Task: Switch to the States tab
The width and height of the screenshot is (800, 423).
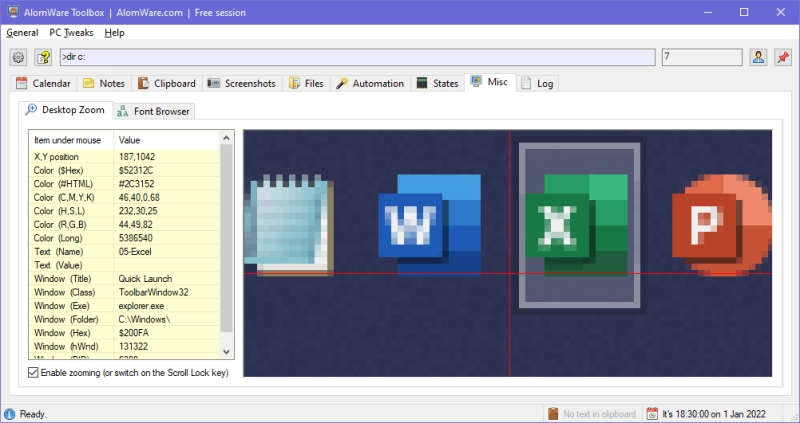Action: (438, 83)
